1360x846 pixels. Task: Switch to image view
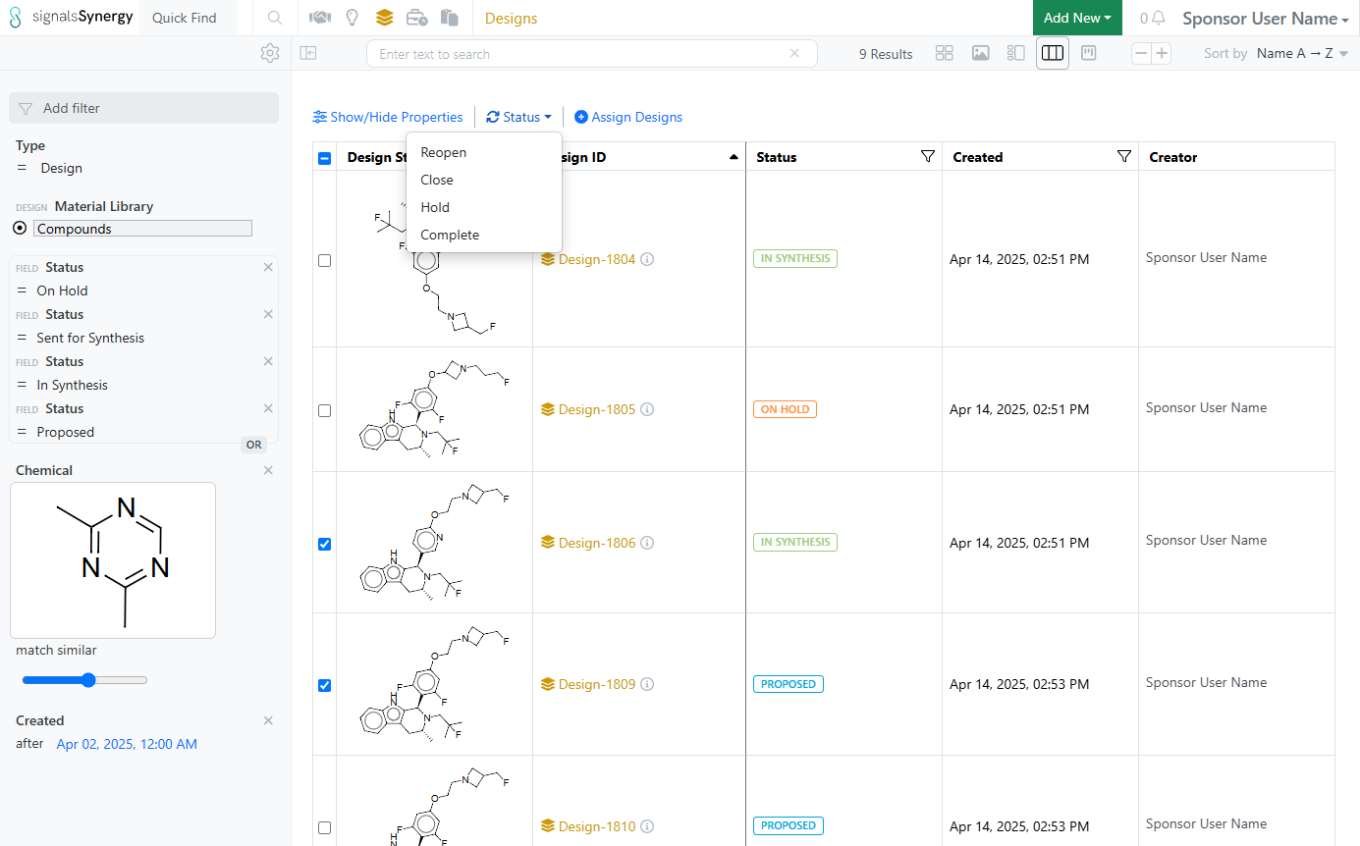coord(981,53)
